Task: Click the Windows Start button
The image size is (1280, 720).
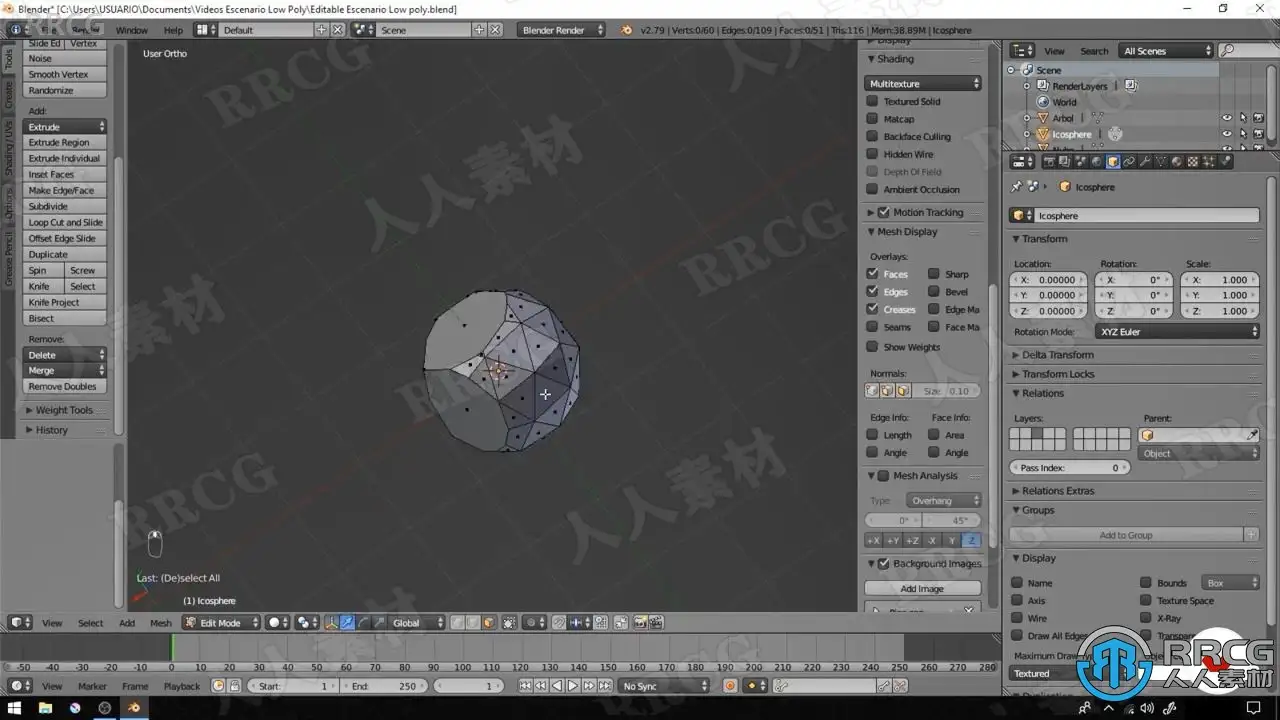Action: tap(15, 708)
